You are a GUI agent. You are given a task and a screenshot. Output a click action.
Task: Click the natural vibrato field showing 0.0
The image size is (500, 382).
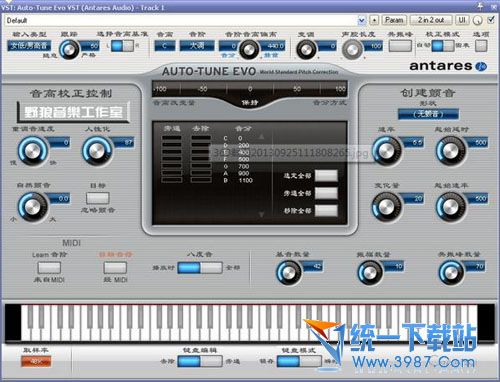[59, 199]
